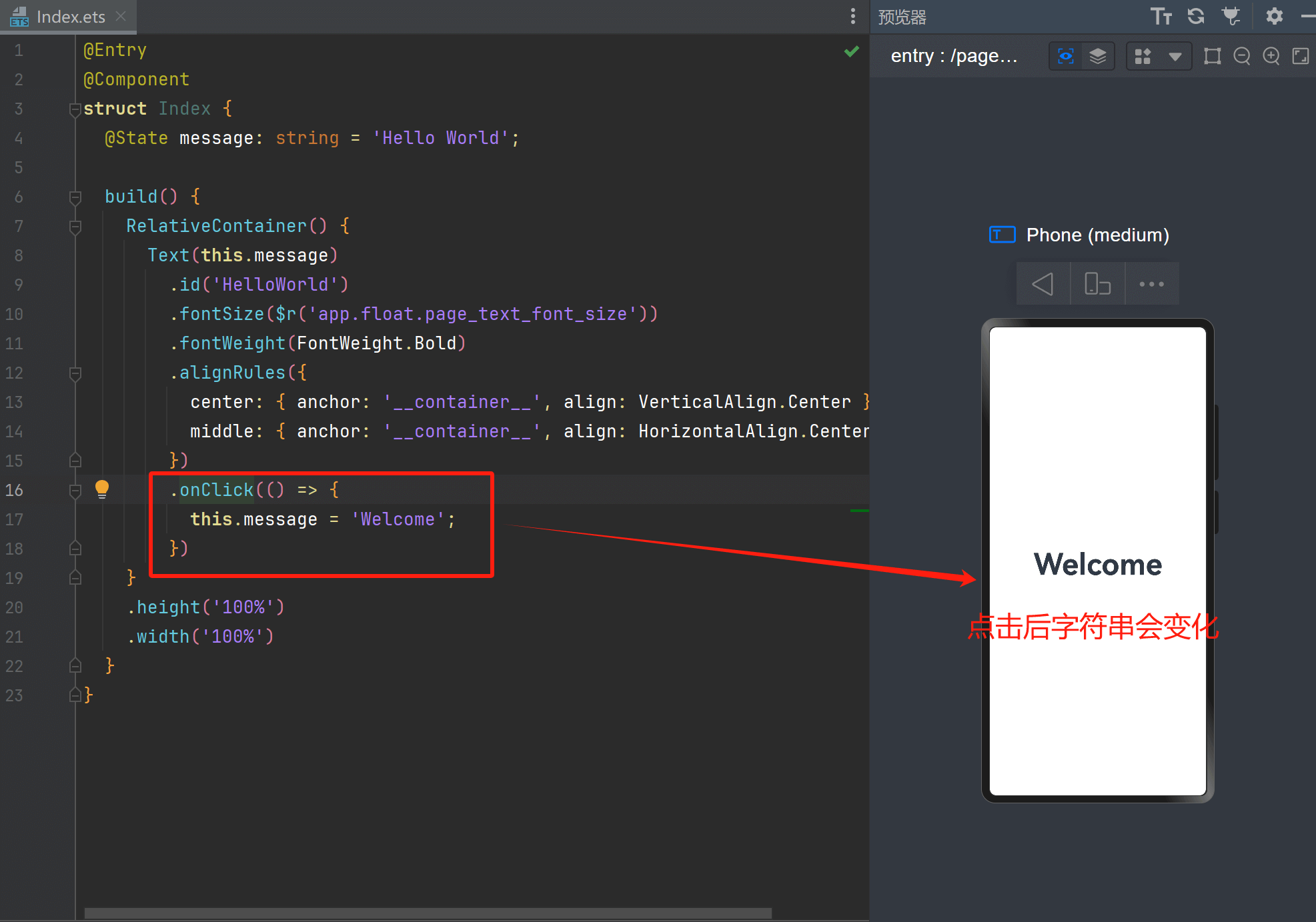Viewport: 1316px width, 922px height.
Task: Click the plug icon in previewer header
Action: [x=1231, y=17]
